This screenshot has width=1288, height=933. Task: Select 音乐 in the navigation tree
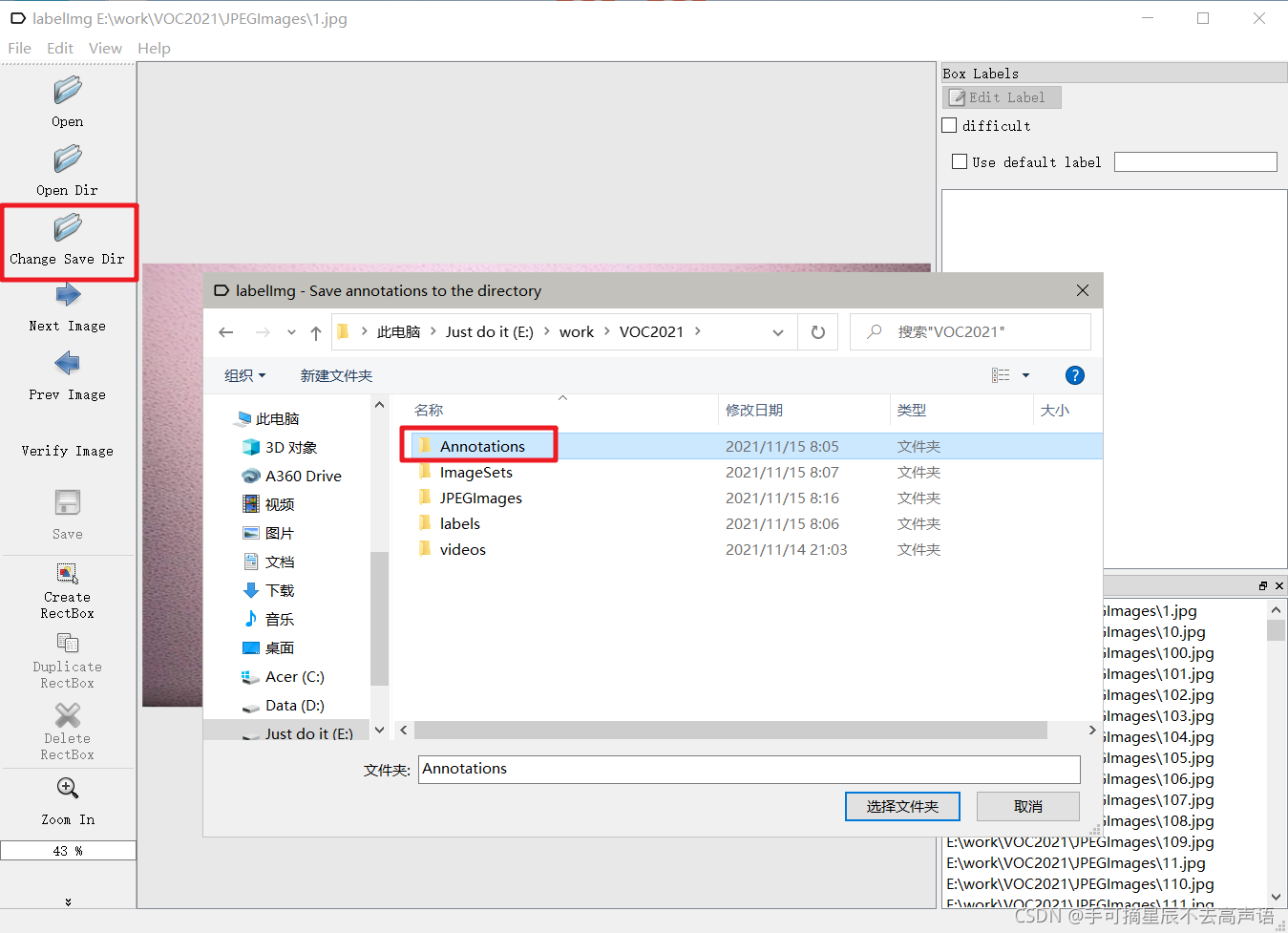279,619
